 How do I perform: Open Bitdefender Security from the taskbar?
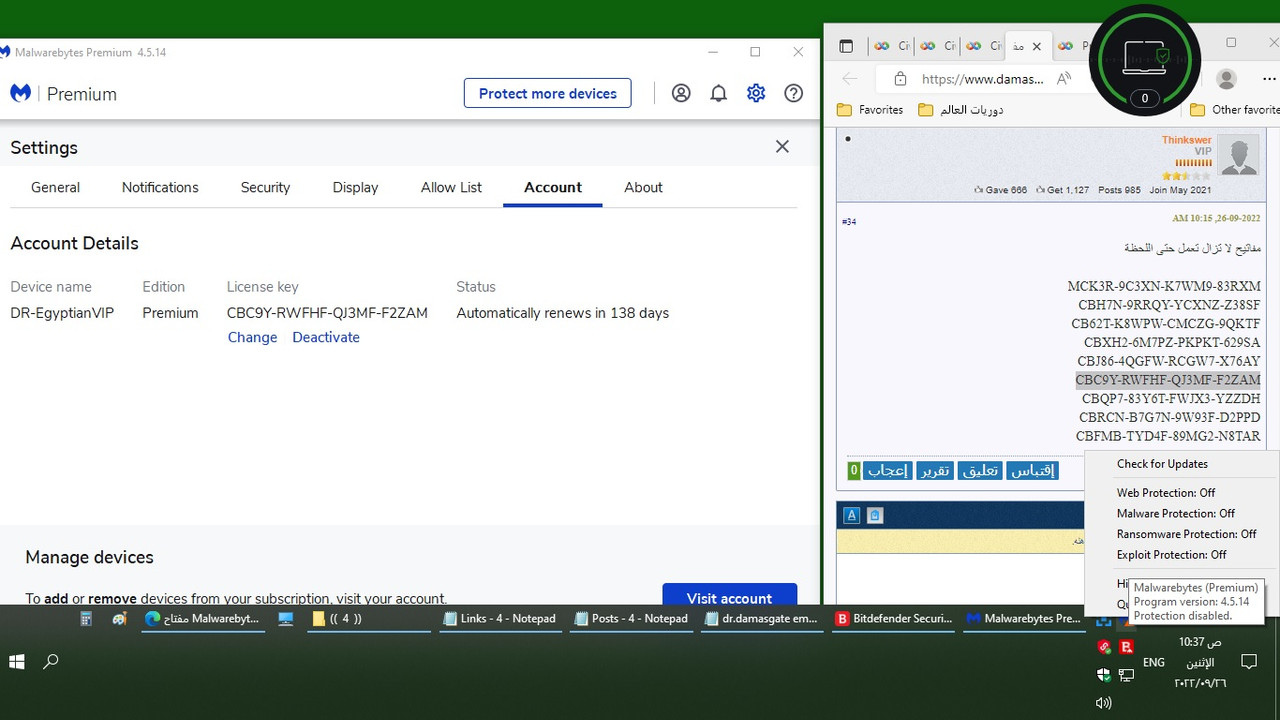pos(893,619)
